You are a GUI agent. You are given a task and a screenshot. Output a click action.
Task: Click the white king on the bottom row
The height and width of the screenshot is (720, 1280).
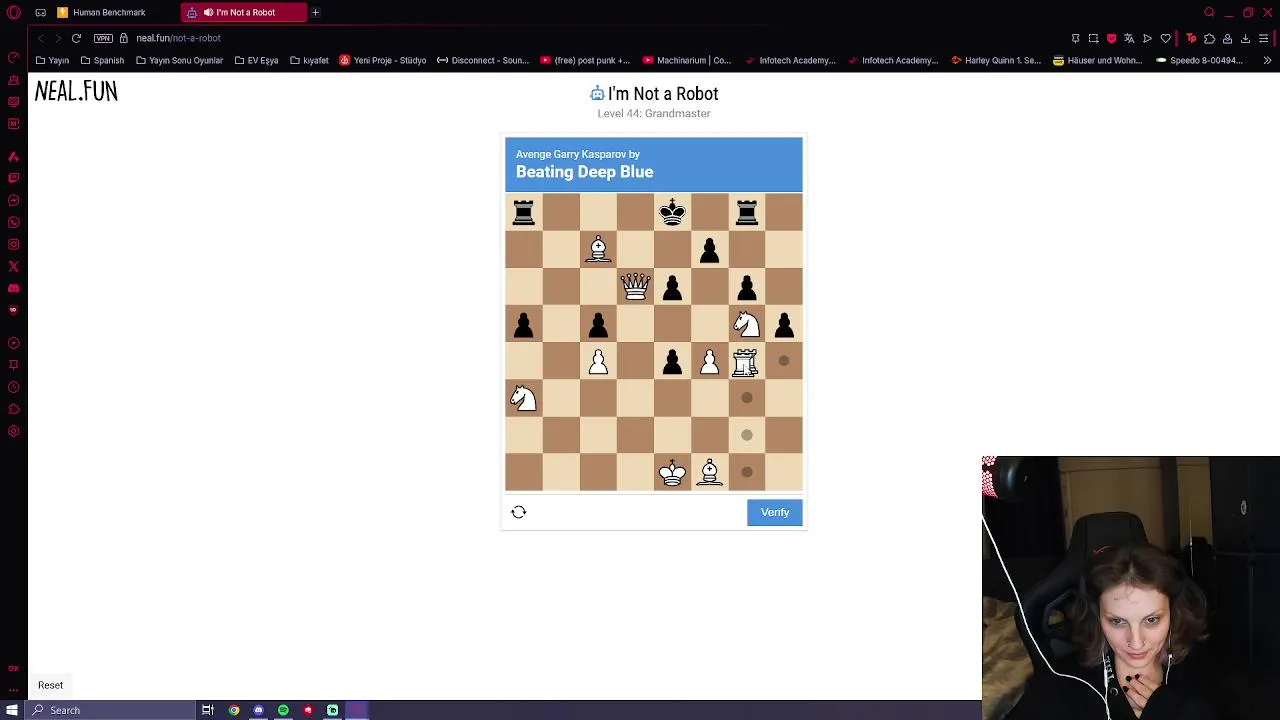tap(672, 472)
